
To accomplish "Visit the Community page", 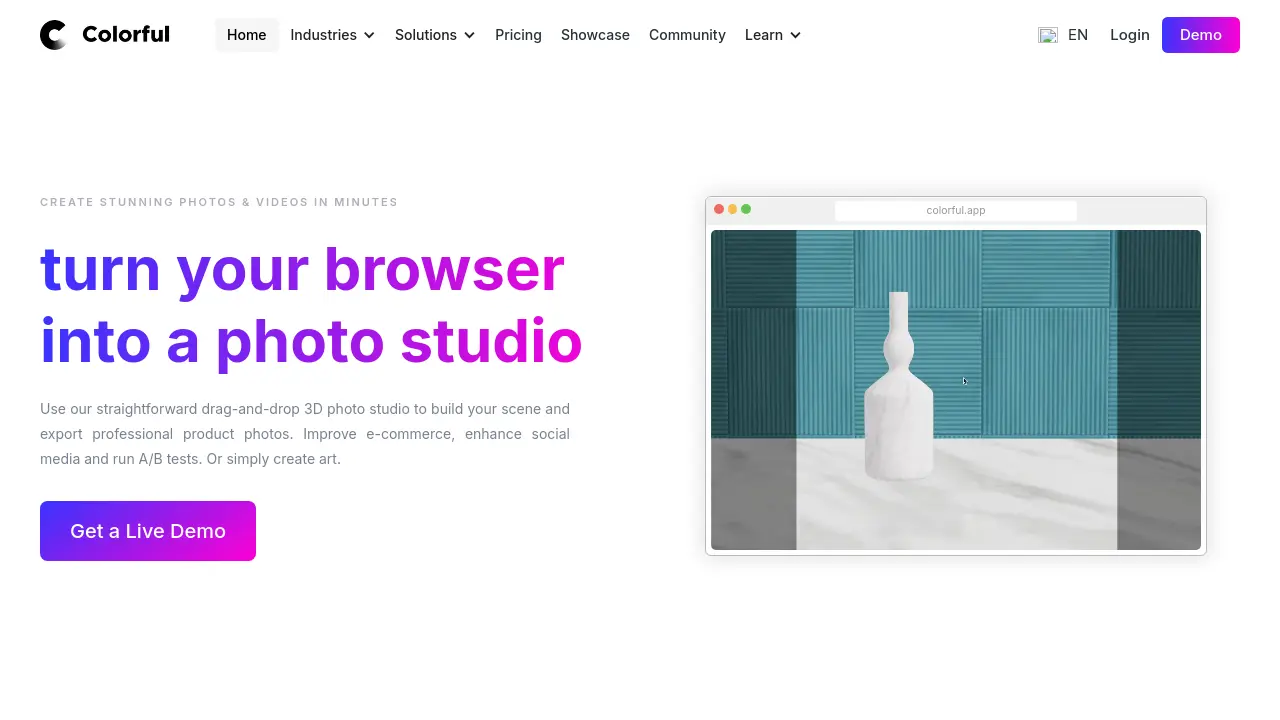I will 687,35.
